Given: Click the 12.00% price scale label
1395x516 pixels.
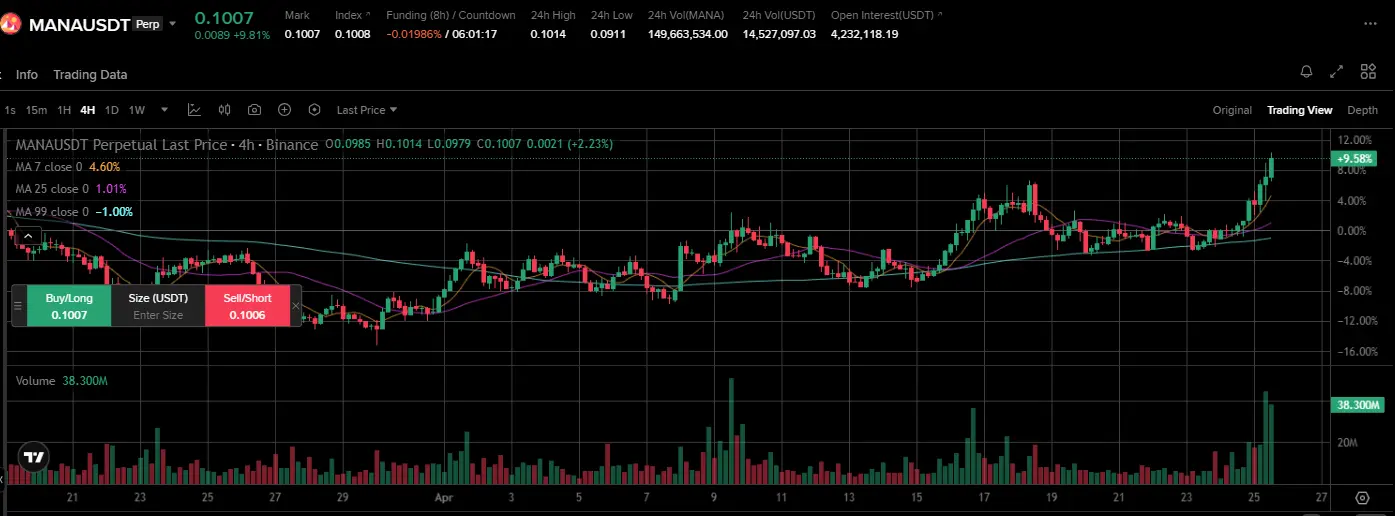Looking at the screenshot, I should 1354,140.
